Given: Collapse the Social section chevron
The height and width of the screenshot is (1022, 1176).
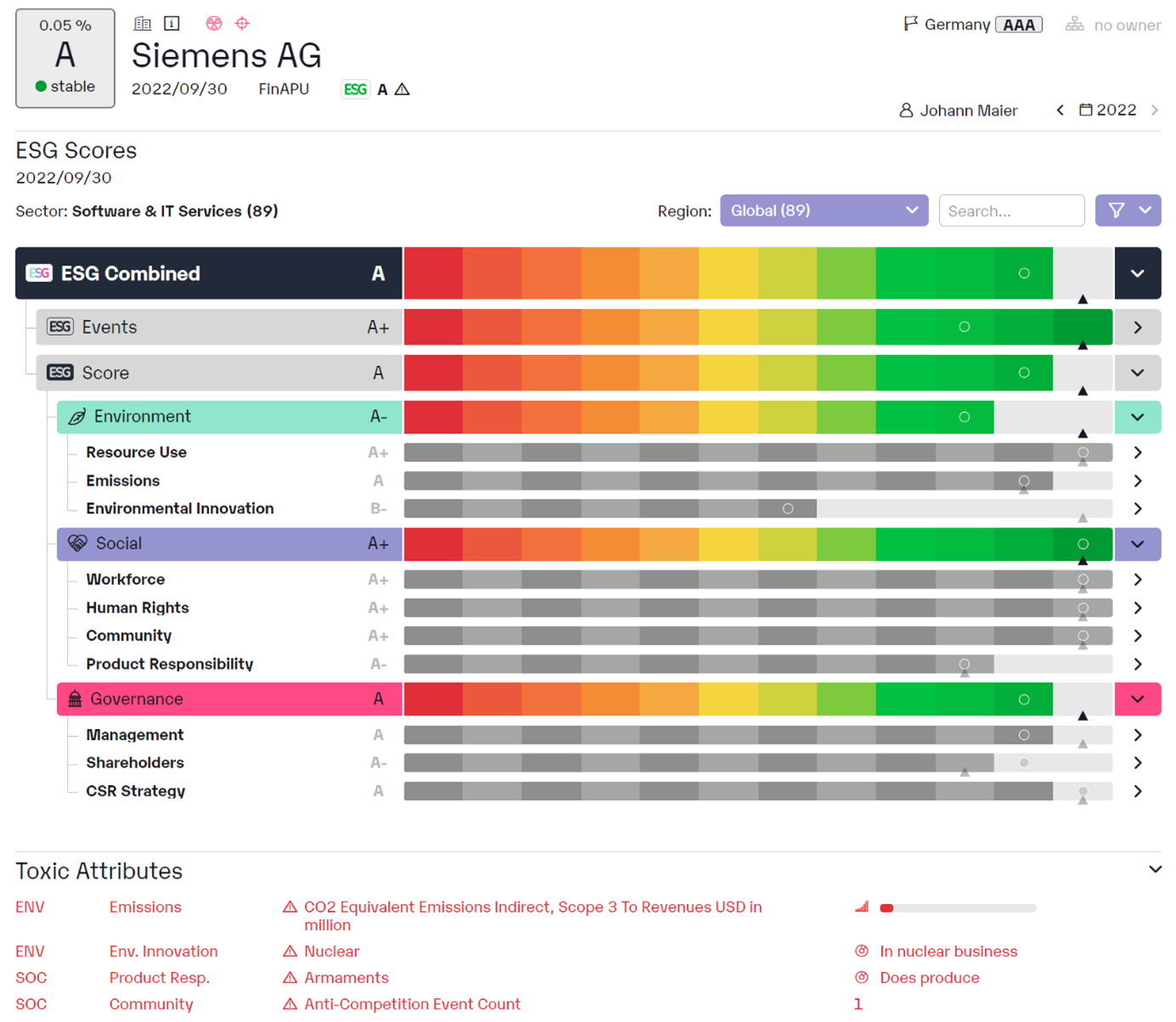Looking at the screenshot, I should tap(1138, 544).
